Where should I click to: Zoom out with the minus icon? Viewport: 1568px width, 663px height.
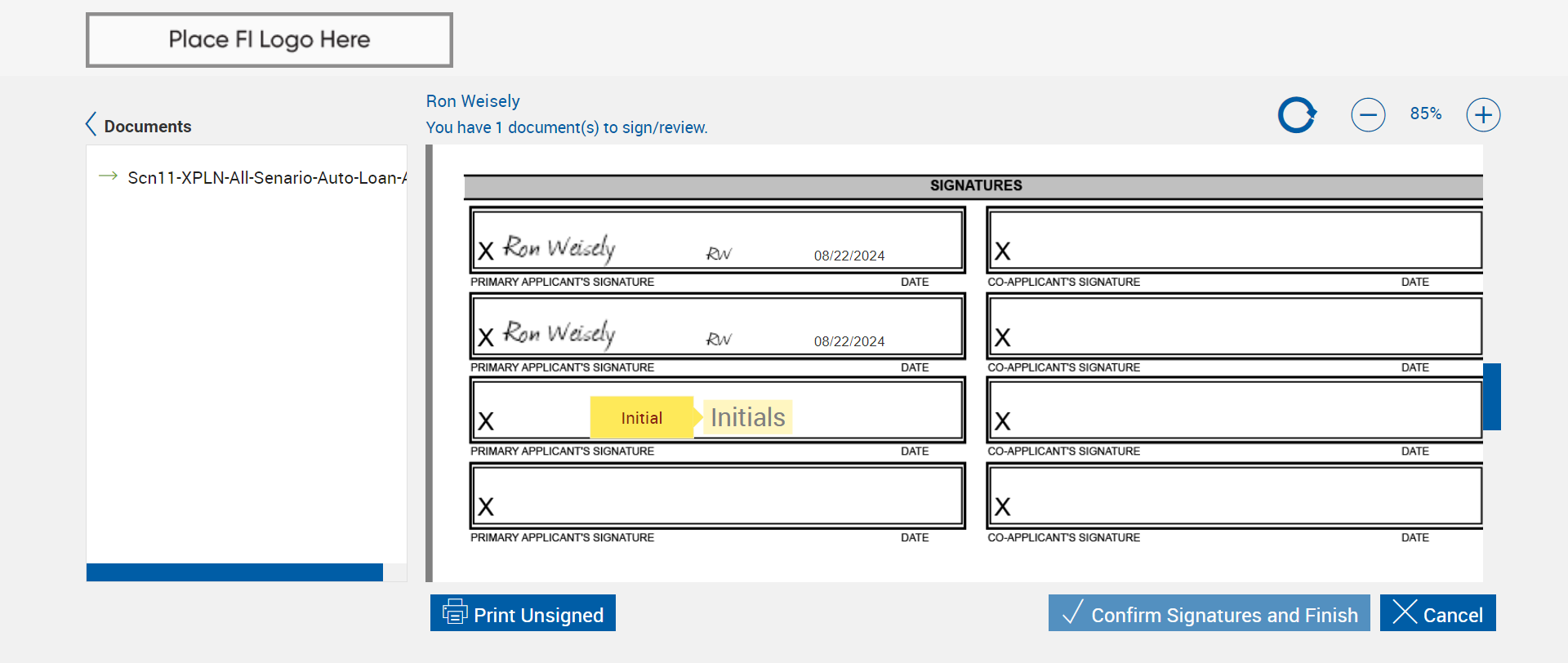pos(1368,115)
